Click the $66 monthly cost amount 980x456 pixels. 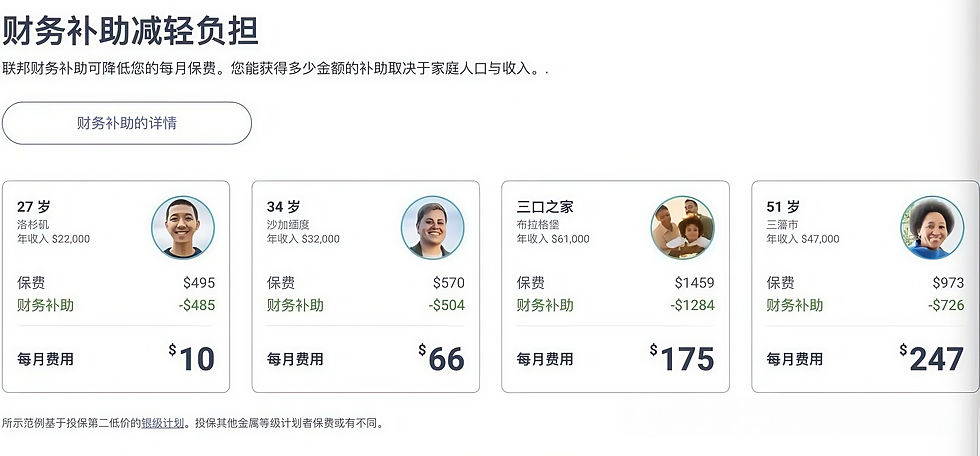442,358
